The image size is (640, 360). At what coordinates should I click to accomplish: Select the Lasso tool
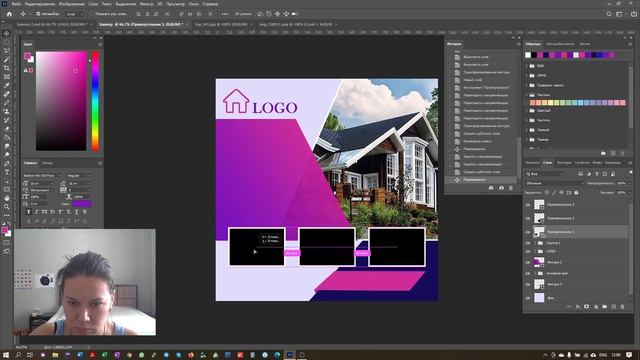pos(7,51)
